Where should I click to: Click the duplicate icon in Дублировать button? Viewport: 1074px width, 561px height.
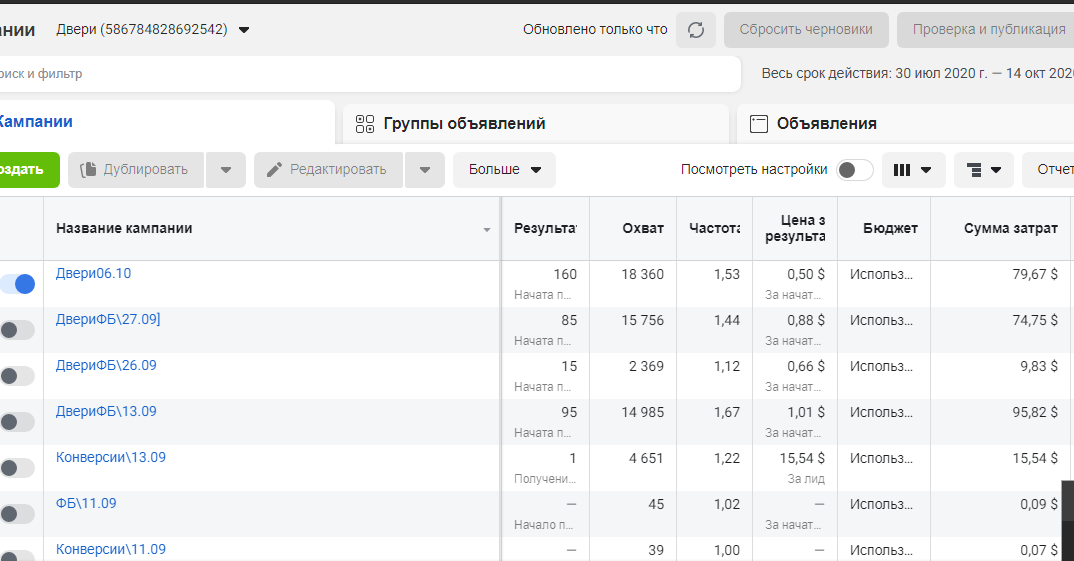click(88, 170)
